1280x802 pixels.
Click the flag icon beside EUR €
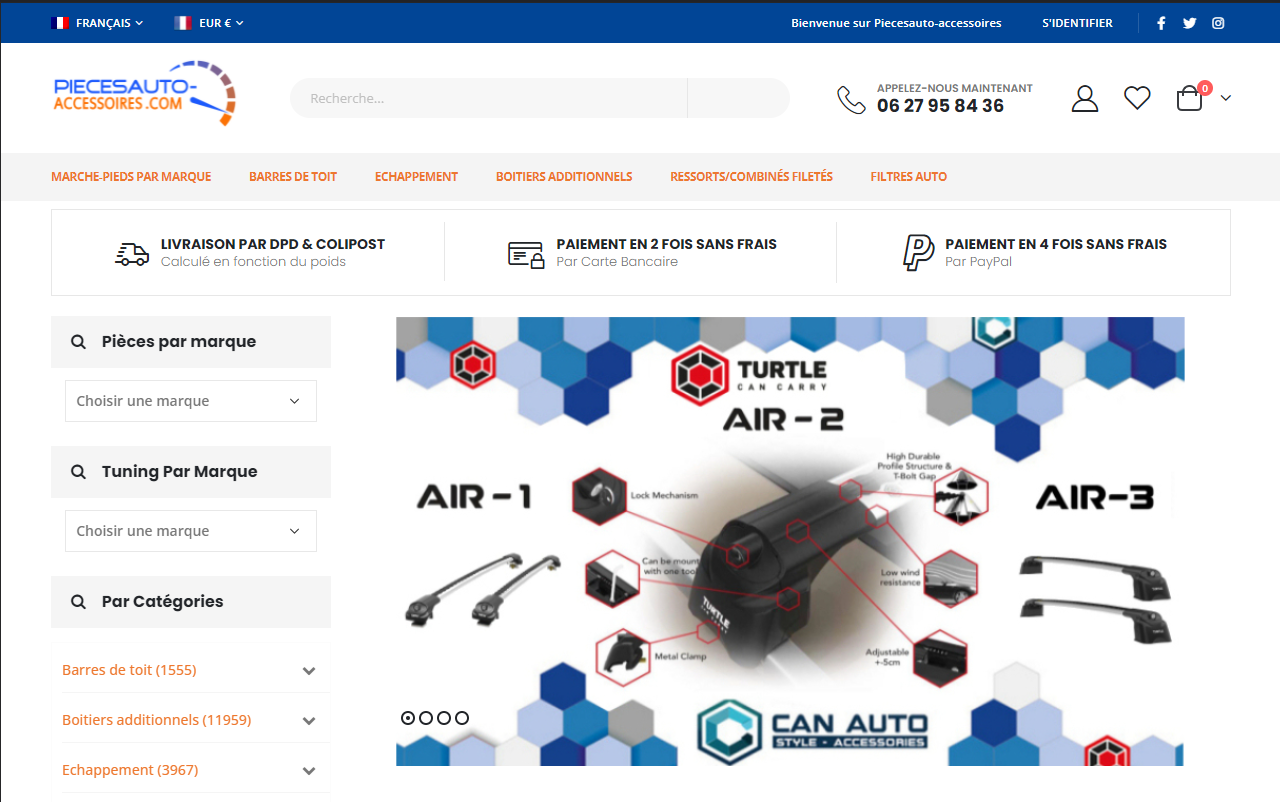(x=183, y=23)
